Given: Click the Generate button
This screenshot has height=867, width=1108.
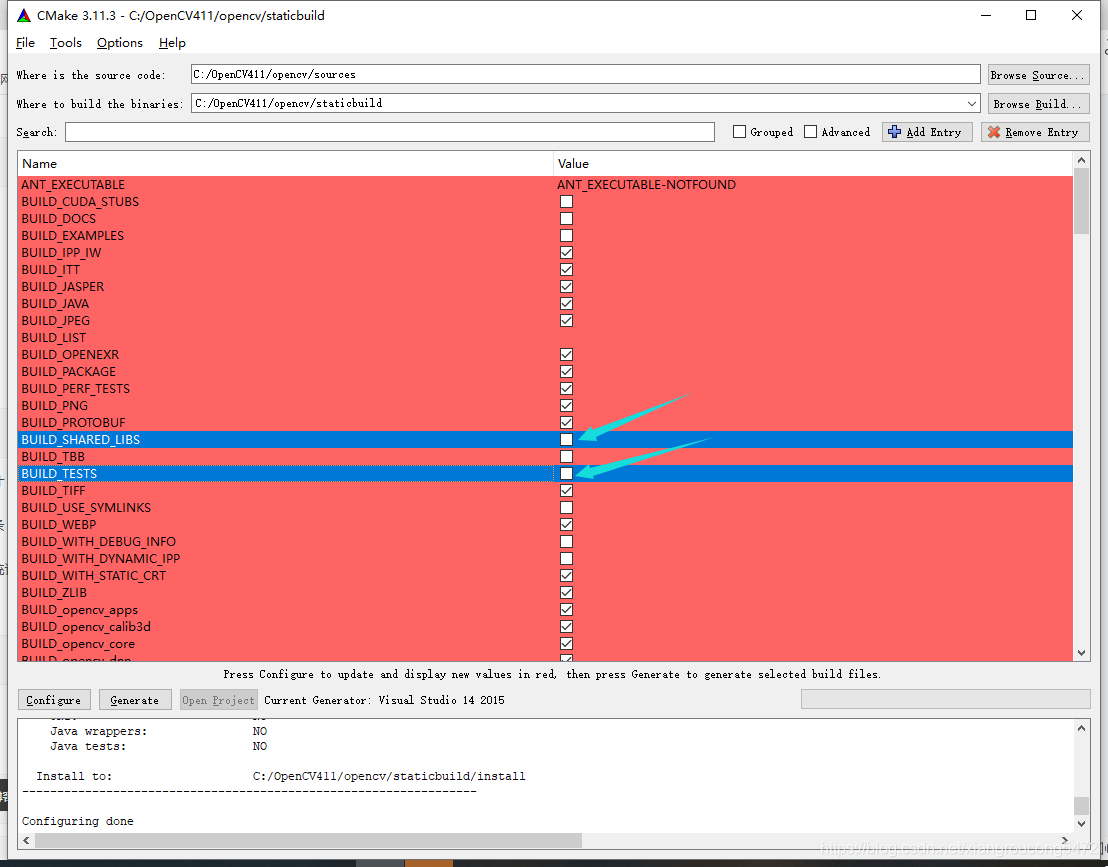Looking at the screenshot, I should [x=135, y=700].
